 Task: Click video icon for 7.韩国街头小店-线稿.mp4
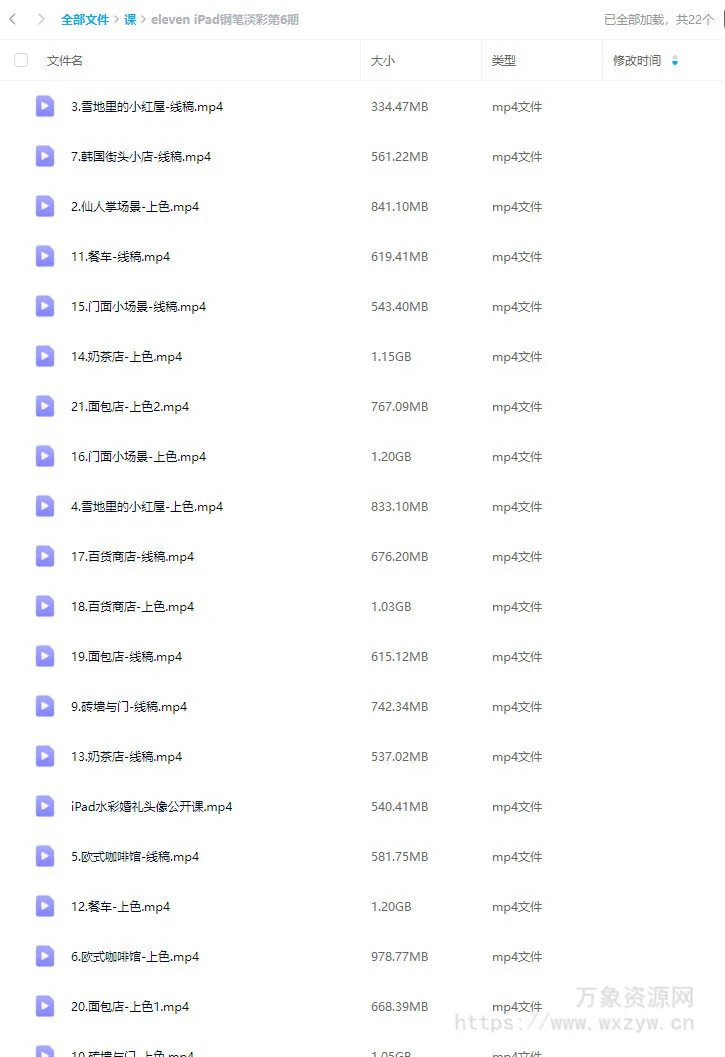(x=45, y=156)
